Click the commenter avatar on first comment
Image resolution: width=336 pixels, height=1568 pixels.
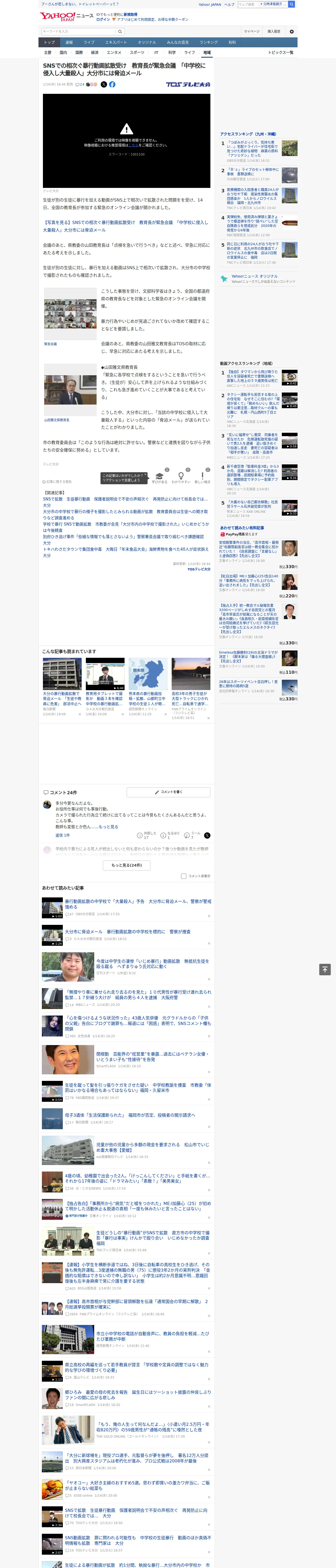click(x=47, y=805)
